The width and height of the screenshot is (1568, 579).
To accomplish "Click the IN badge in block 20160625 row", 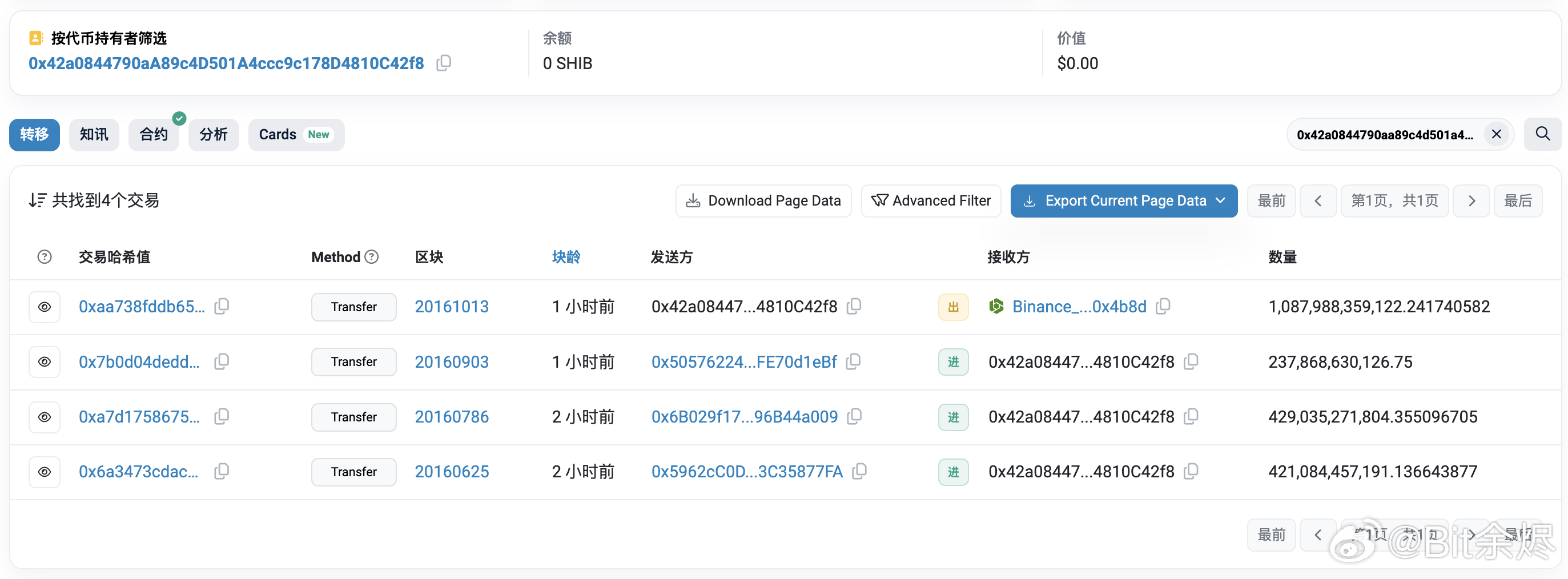I will coord(953,472).
